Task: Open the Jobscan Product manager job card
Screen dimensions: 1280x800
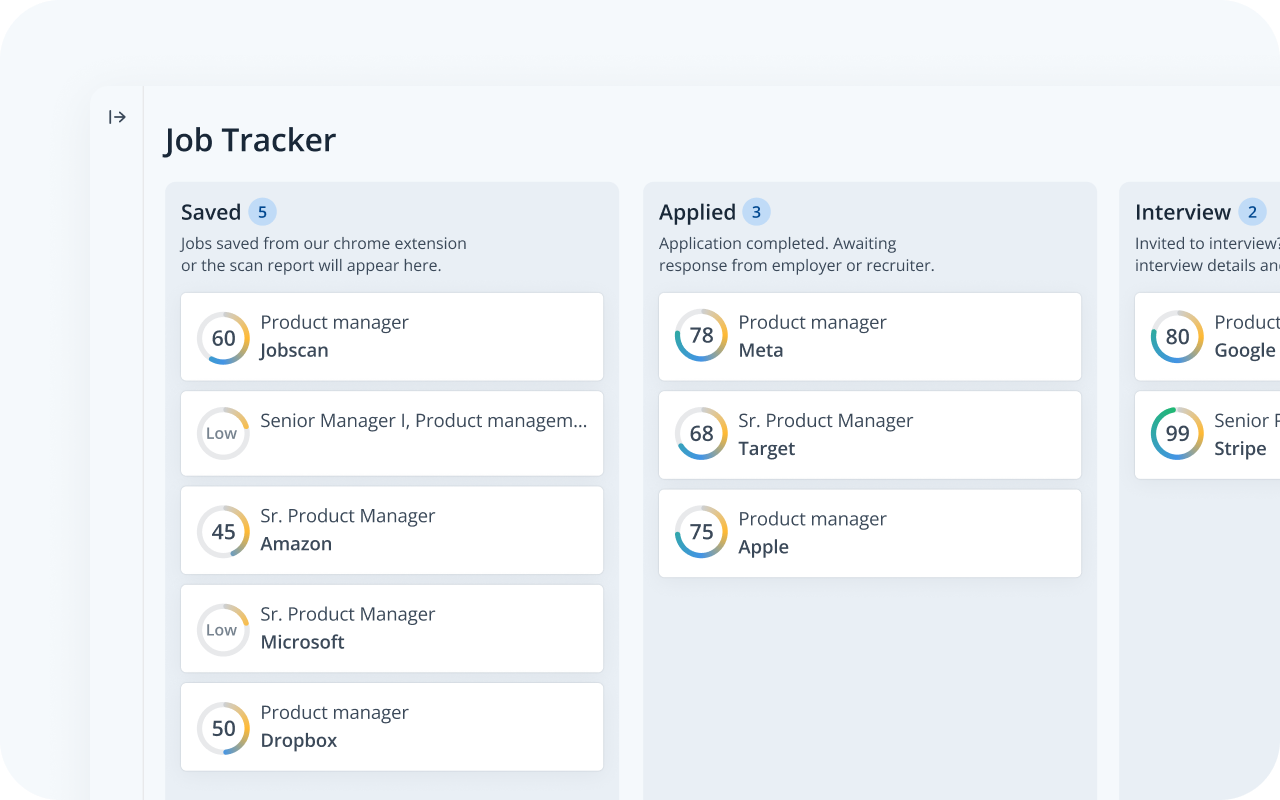Action: click(392, 337)
